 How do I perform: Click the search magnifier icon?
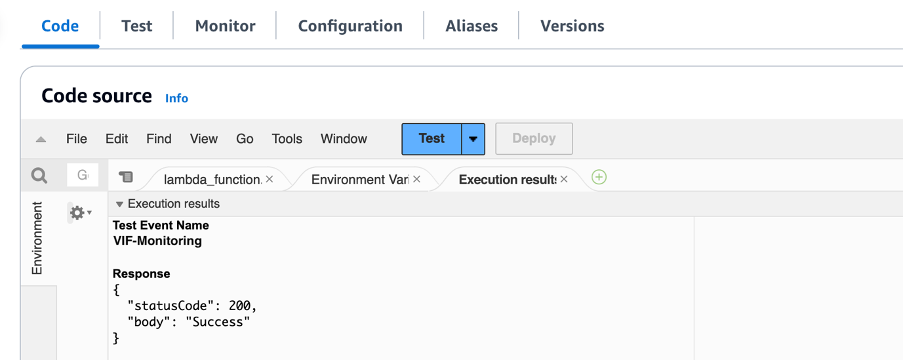point(39,175)
